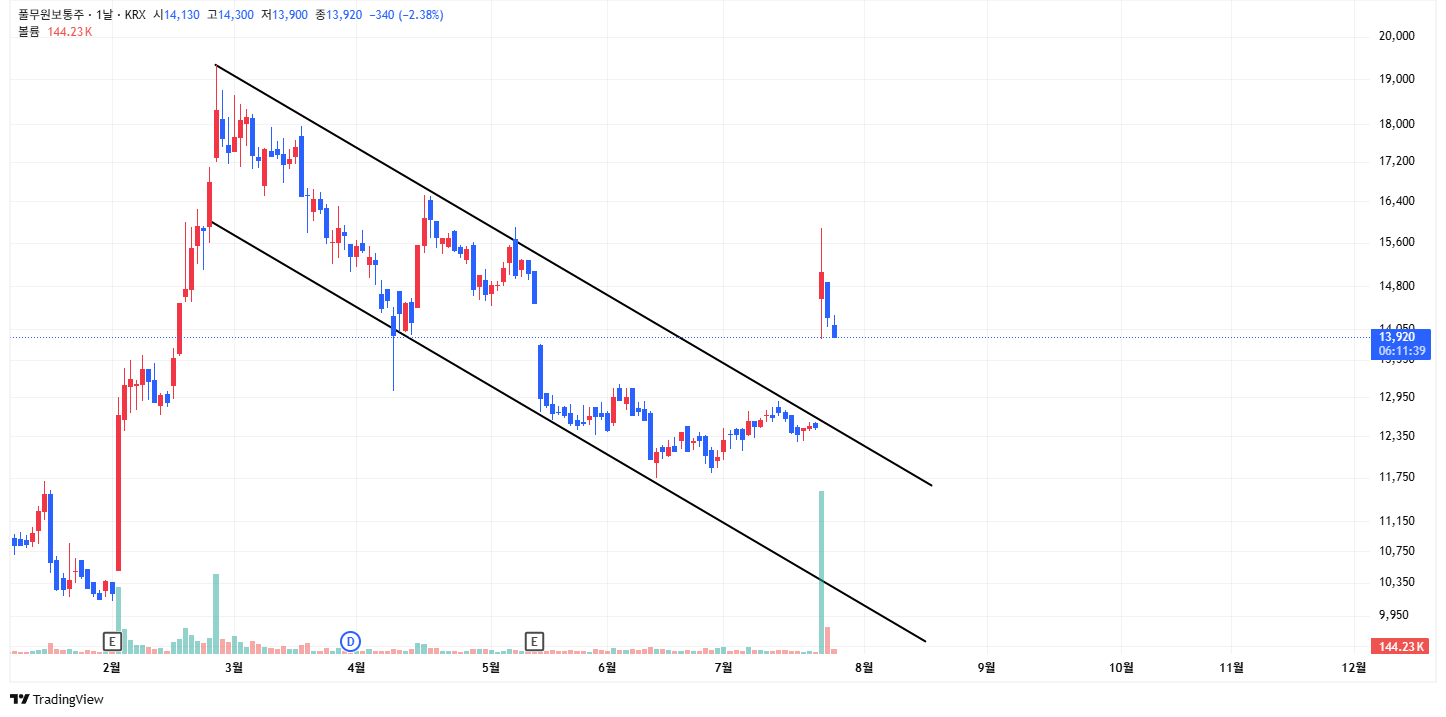1446x717 pixels.
Task: Click the 2월 time axis label
Action: point(112,667)
